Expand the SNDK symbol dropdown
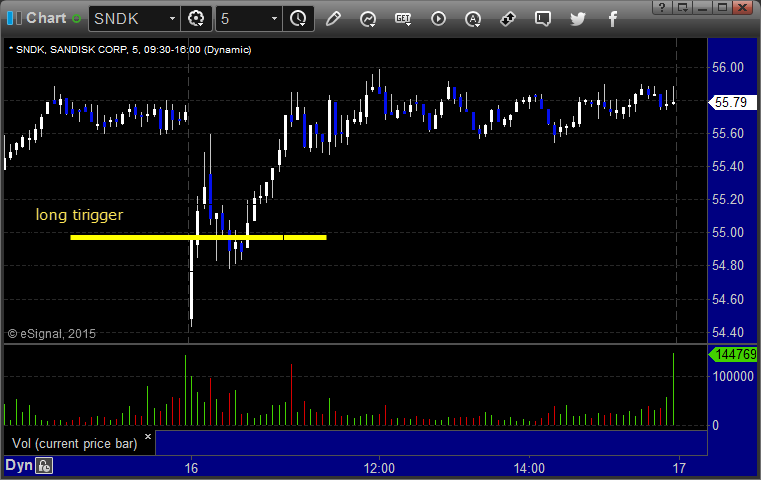The height and width of the screenshot is (480, 761). click(x=172, y=19)
